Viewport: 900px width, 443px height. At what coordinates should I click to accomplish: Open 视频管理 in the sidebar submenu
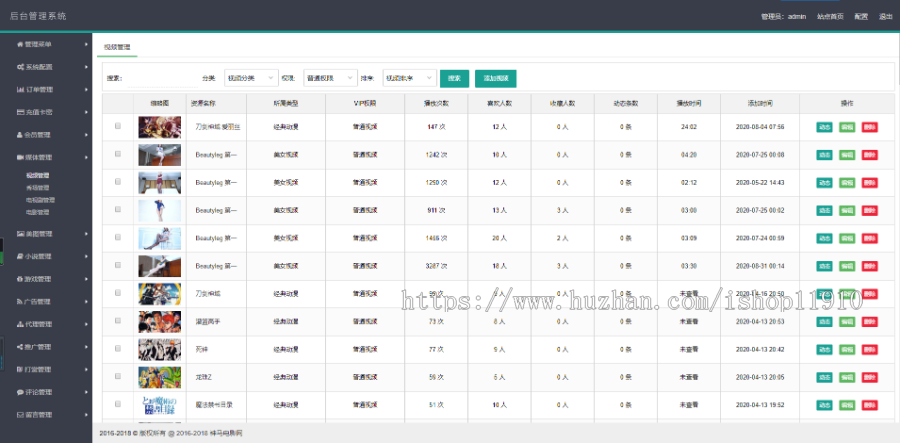tap(38, 176)
